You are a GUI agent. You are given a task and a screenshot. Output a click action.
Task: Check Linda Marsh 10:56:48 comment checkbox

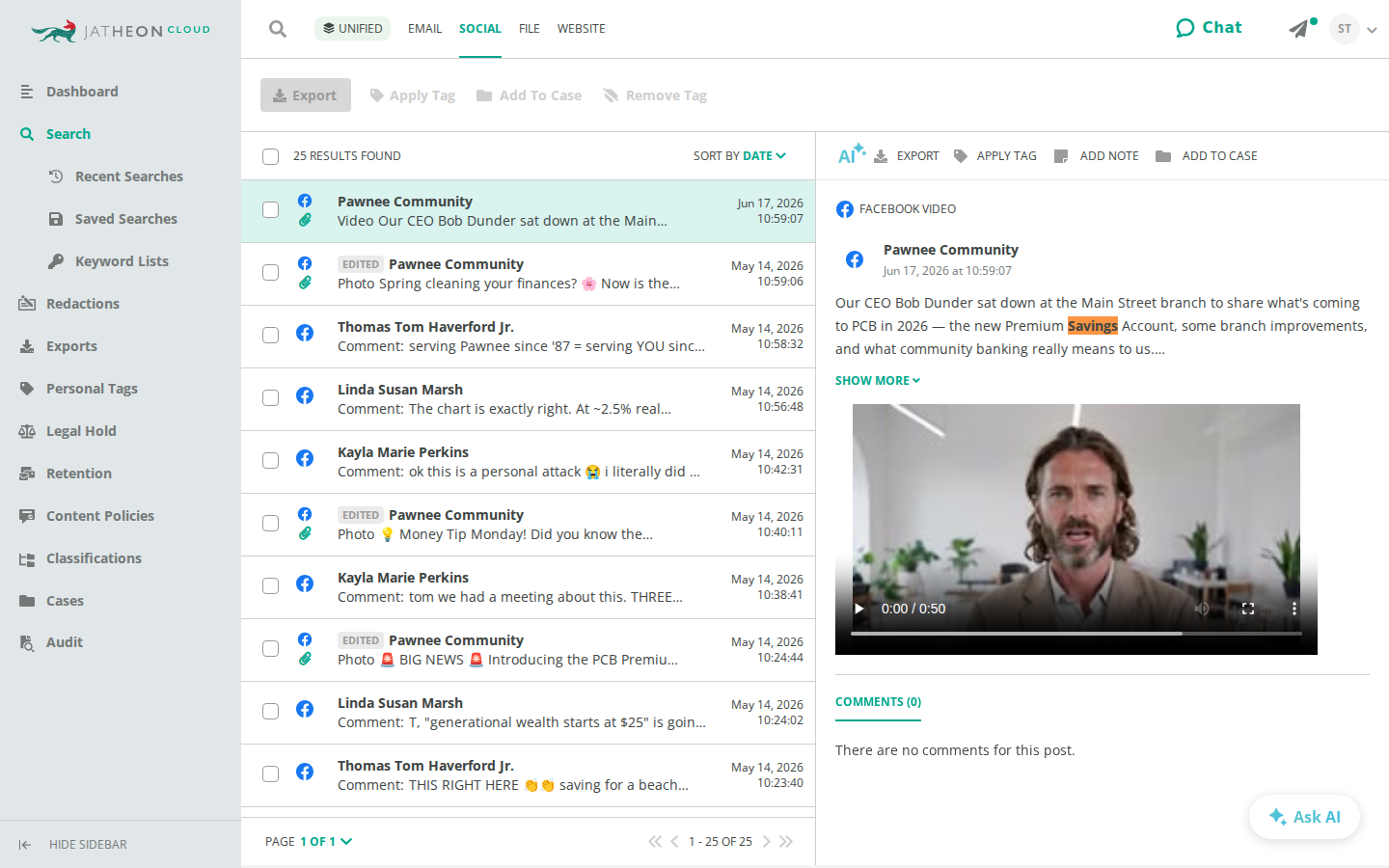click(x=271, y=397)
